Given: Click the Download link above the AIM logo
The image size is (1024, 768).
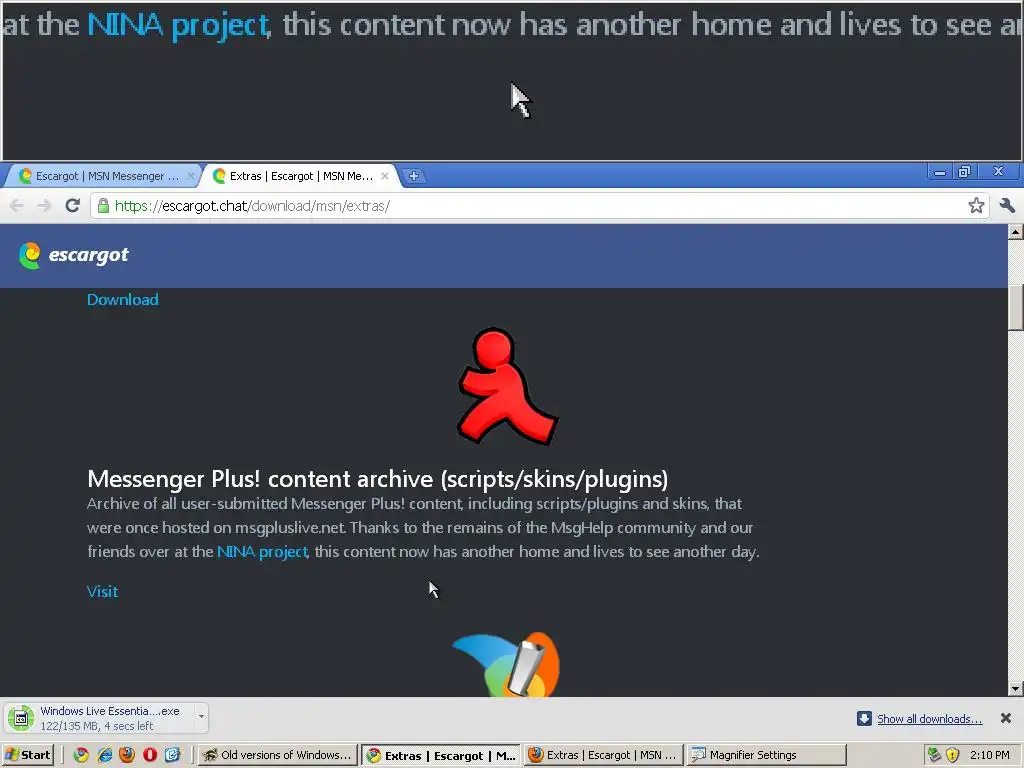Looking at the screenshot, I should [123, 300].
